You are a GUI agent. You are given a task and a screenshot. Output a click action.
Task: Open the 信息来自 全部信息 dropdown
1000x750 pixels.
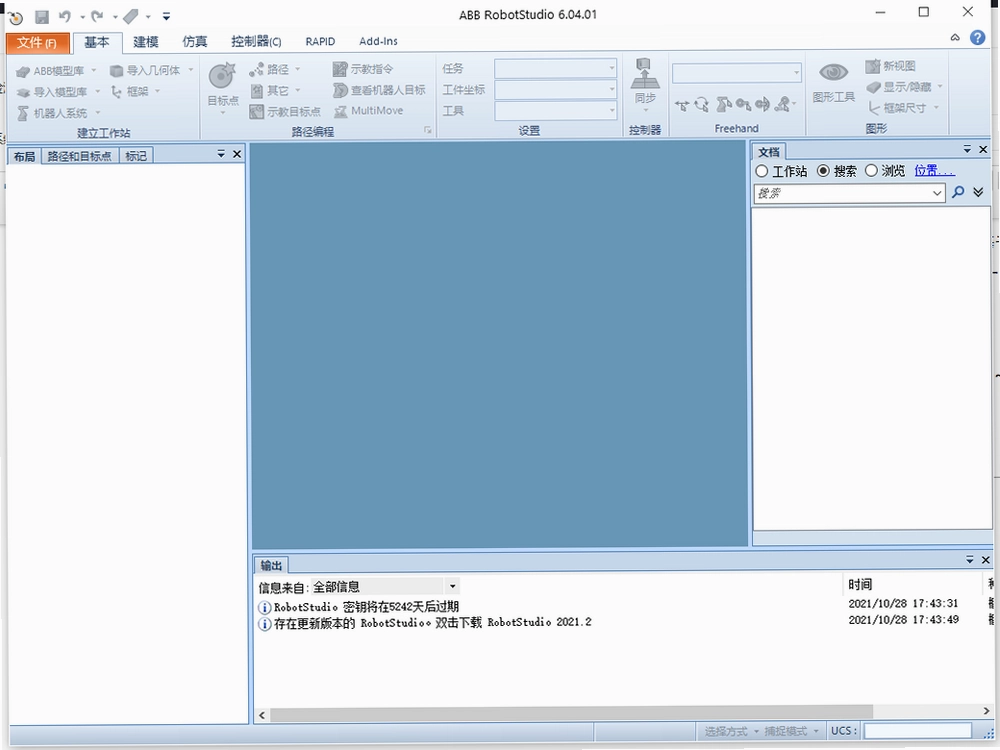(x=452, y=586)
